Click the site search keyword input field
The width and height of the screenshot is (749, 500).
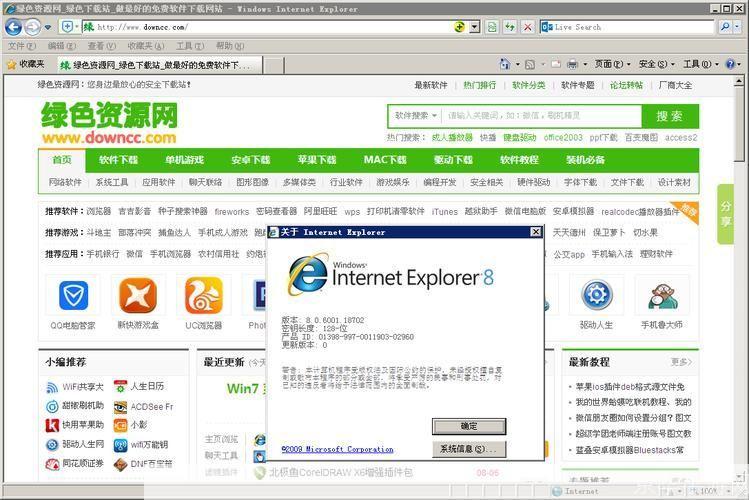(541, 116)
